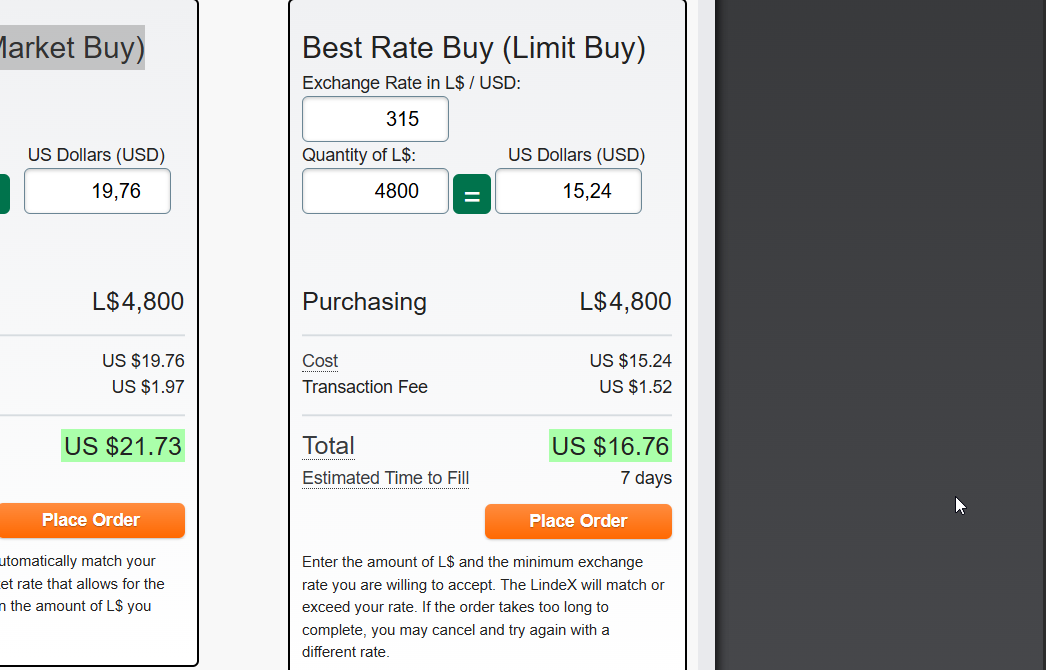Click the Exchange Rate in L$ / USD label
This screenshot has width=1046, height=670.
pos(411,83)
